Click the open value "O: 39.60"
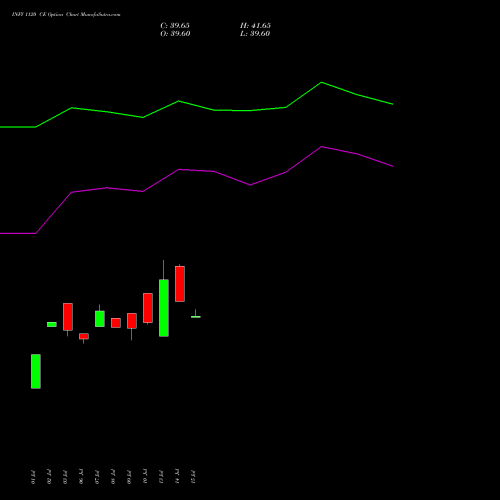 [175, 34]
